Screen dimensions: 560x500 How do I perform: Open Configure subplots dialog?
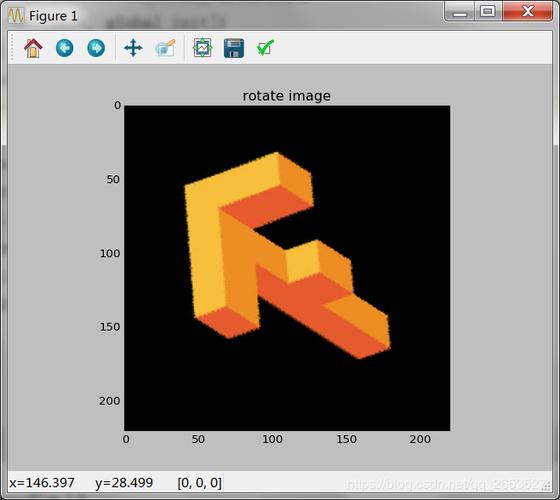coord(202,48)
